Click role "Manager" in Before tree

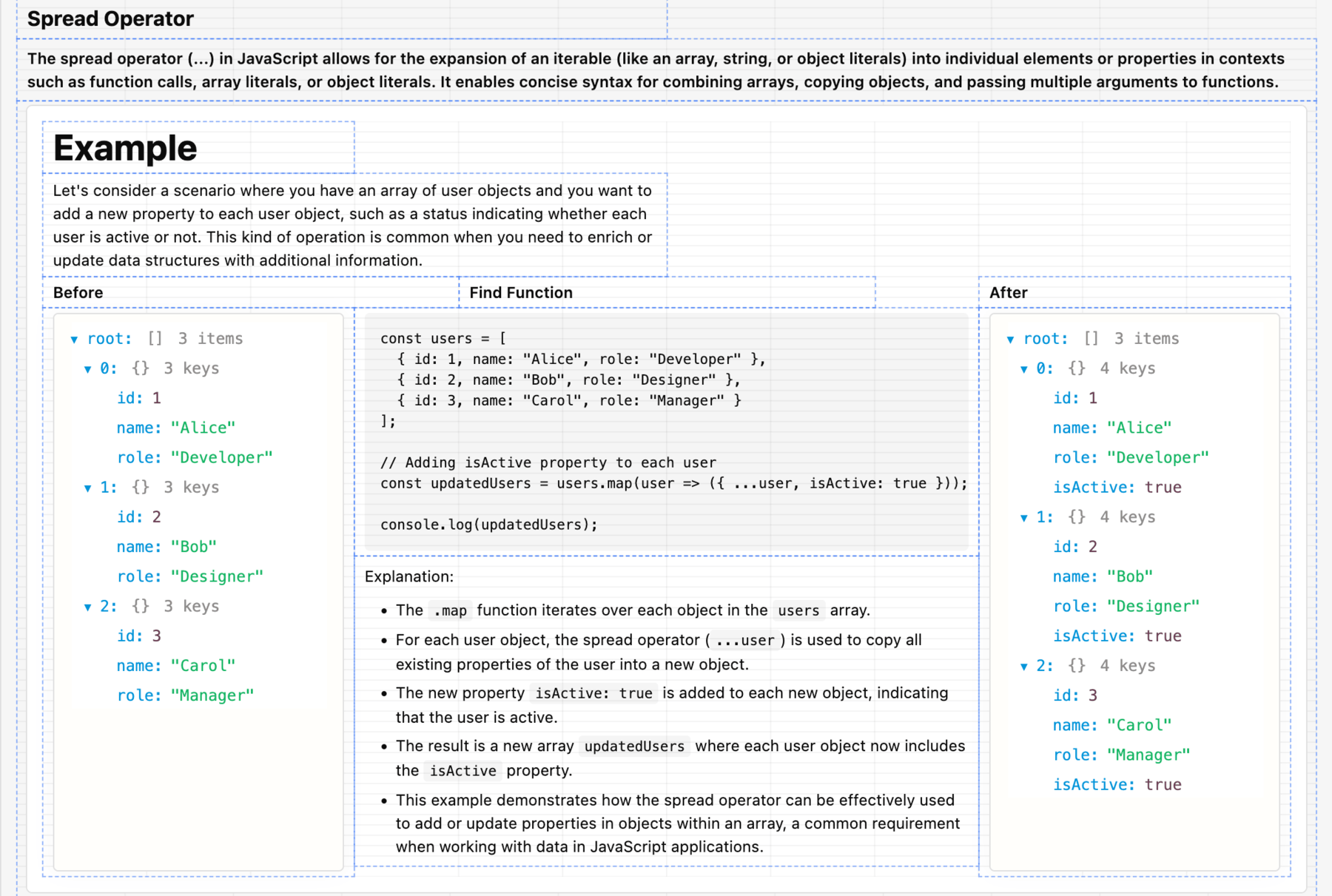pyautogui.click(x=185, y=695)
